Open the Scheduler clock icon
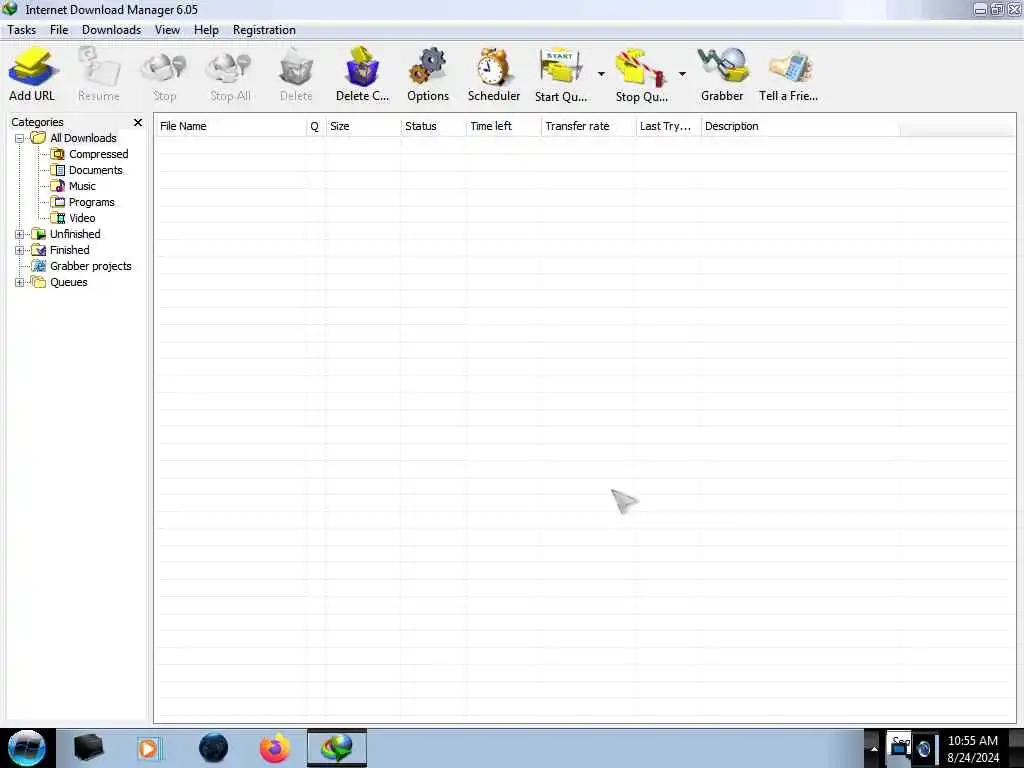Viewport: 1024px width, 768px height. pyautogui.click(x=494, y=74)
